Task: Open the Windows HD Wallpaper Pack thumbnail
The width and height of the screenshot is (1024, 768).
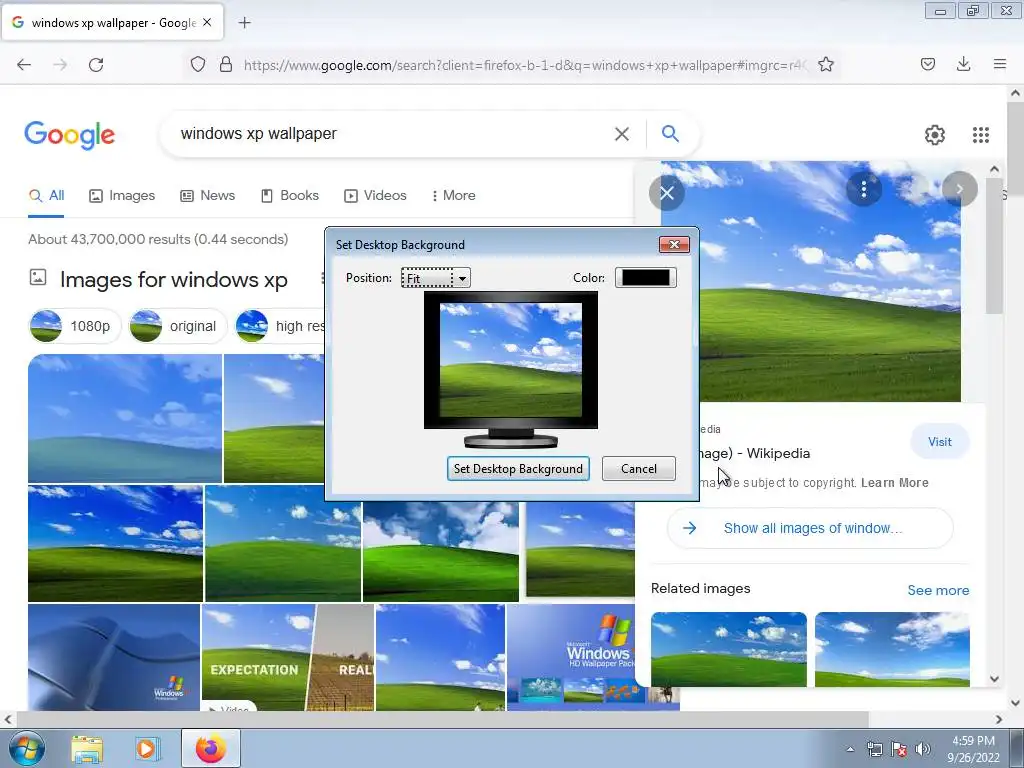Action: [x=571, y=657]
